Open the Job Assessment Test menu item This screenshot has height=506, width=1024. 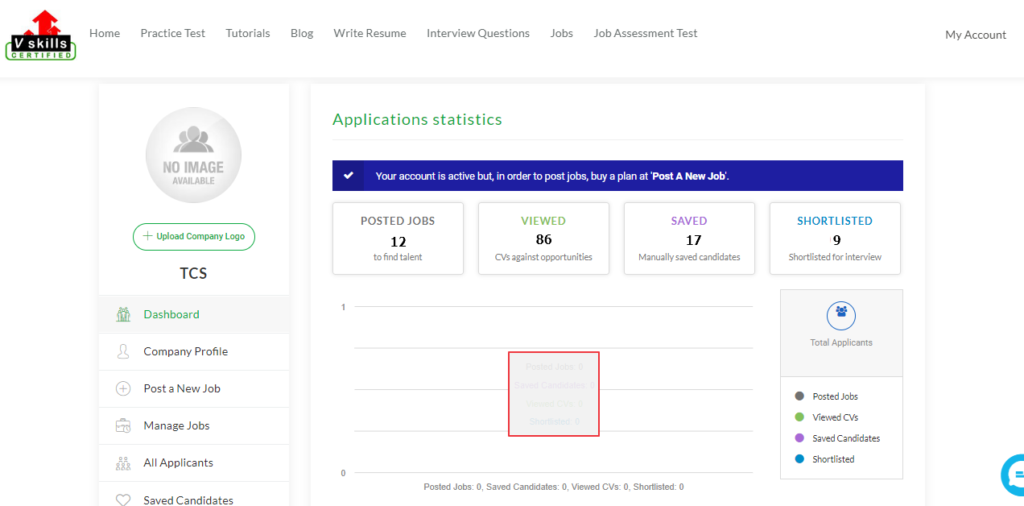tap(645, 33)
